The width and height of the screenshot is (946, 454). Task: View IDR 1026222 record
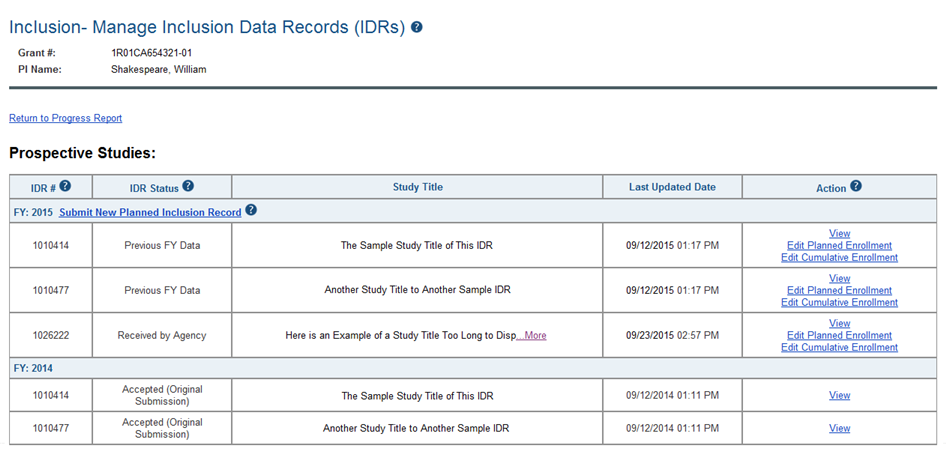[840, 323]
